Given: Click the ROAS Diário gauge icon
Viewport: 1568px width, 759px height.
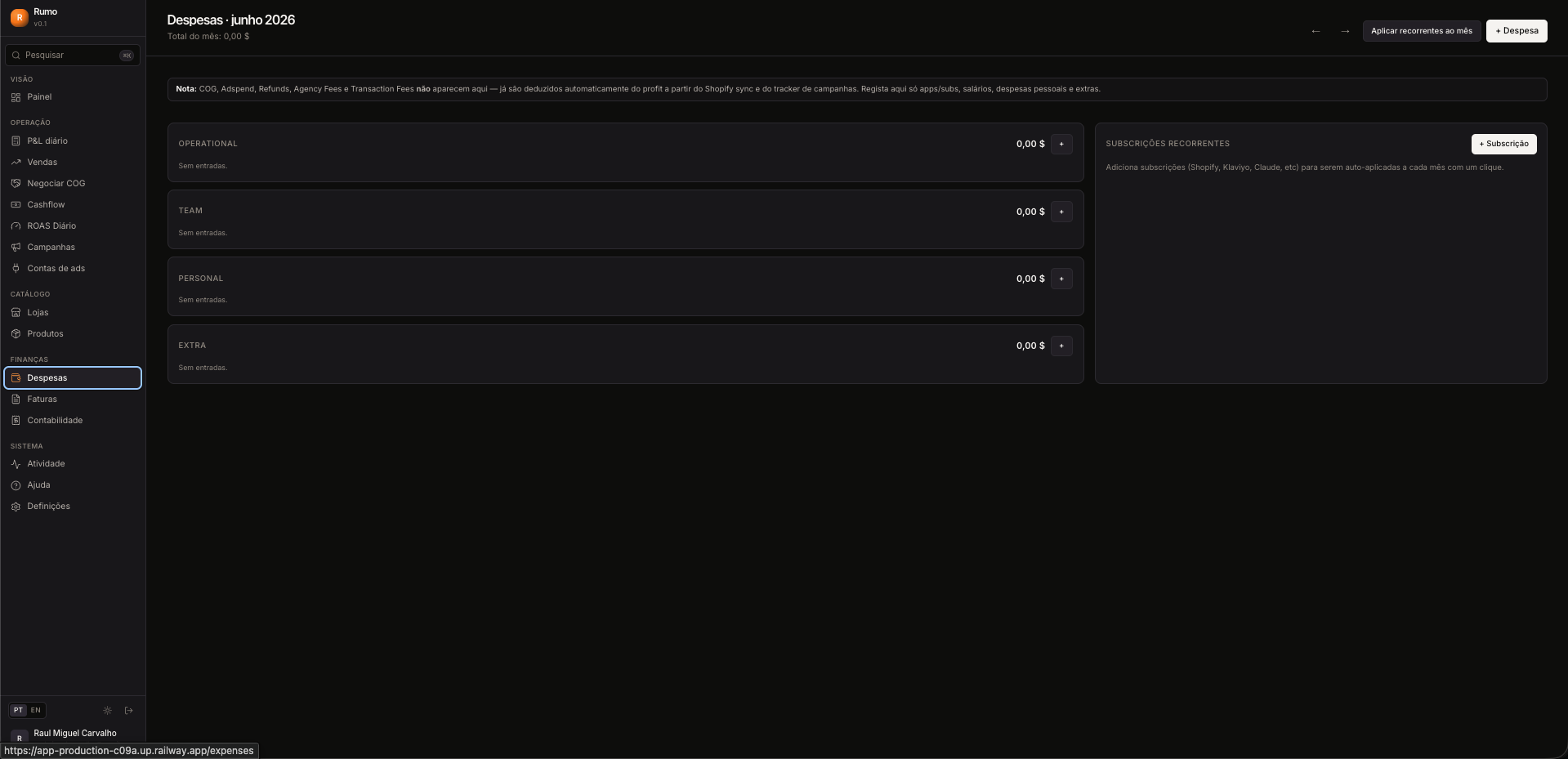Looking at the screenshot, I should [x=16, y=226].
